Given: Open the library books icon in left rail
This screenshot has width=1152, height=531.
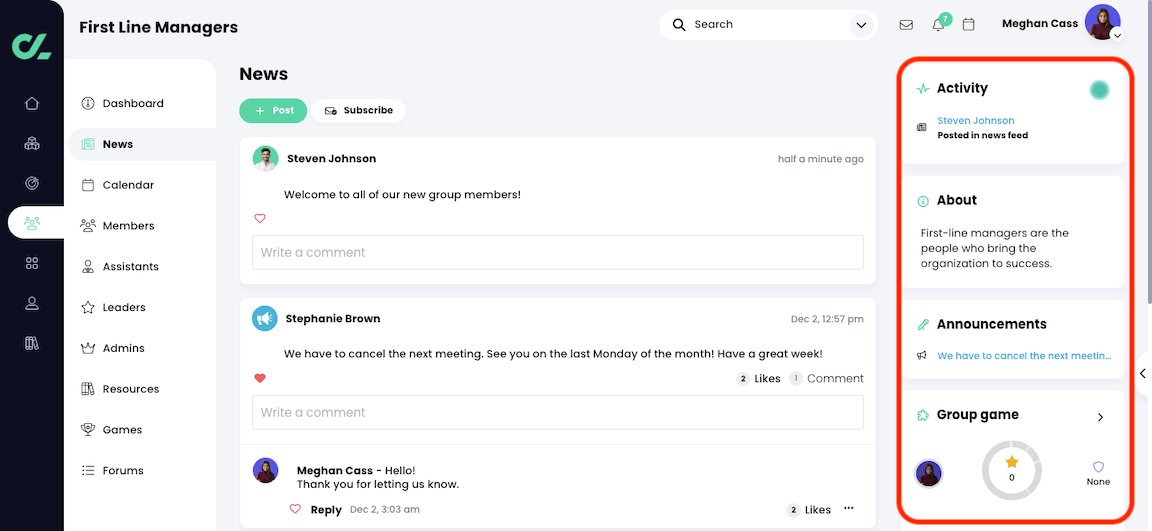Looking at the screenshot, I should point(32,343).
